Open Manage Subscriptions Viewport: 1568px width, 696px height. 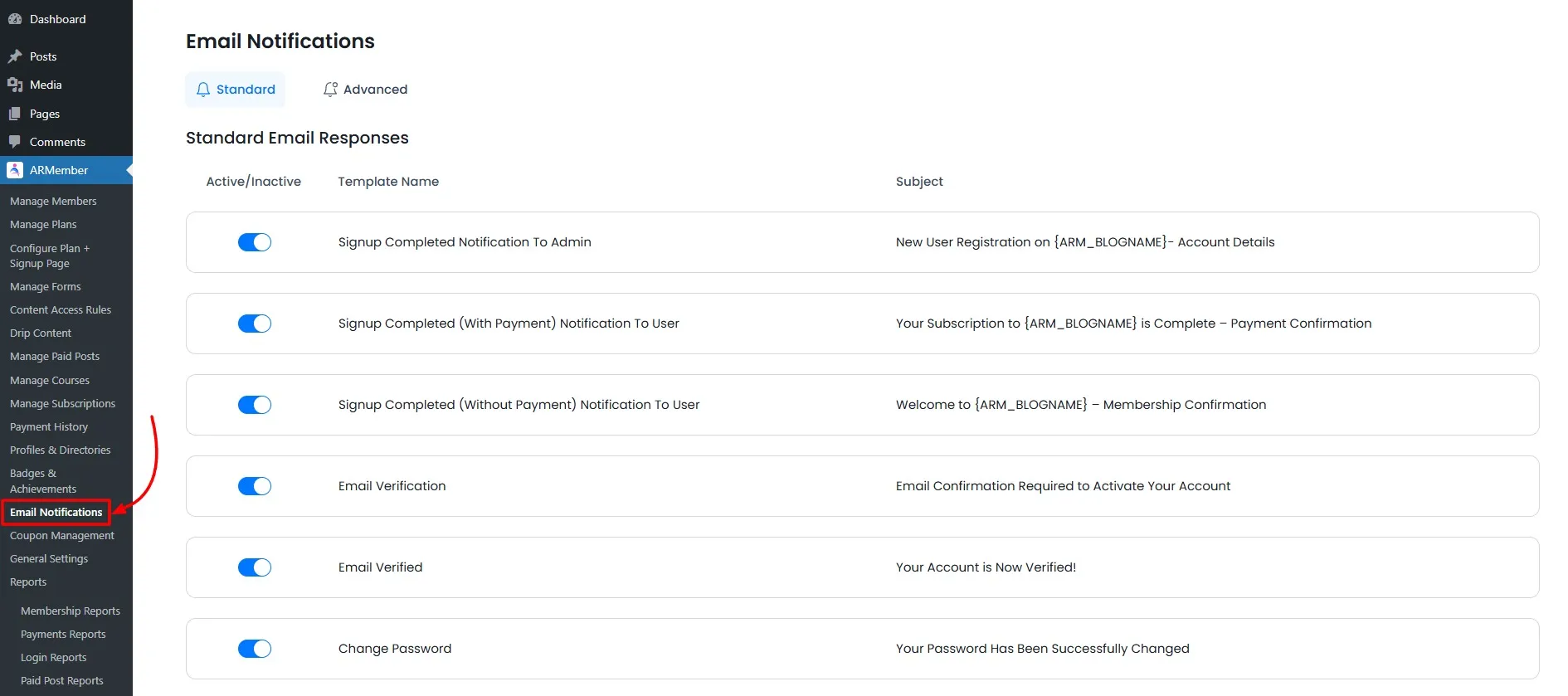tap(63, 403)
